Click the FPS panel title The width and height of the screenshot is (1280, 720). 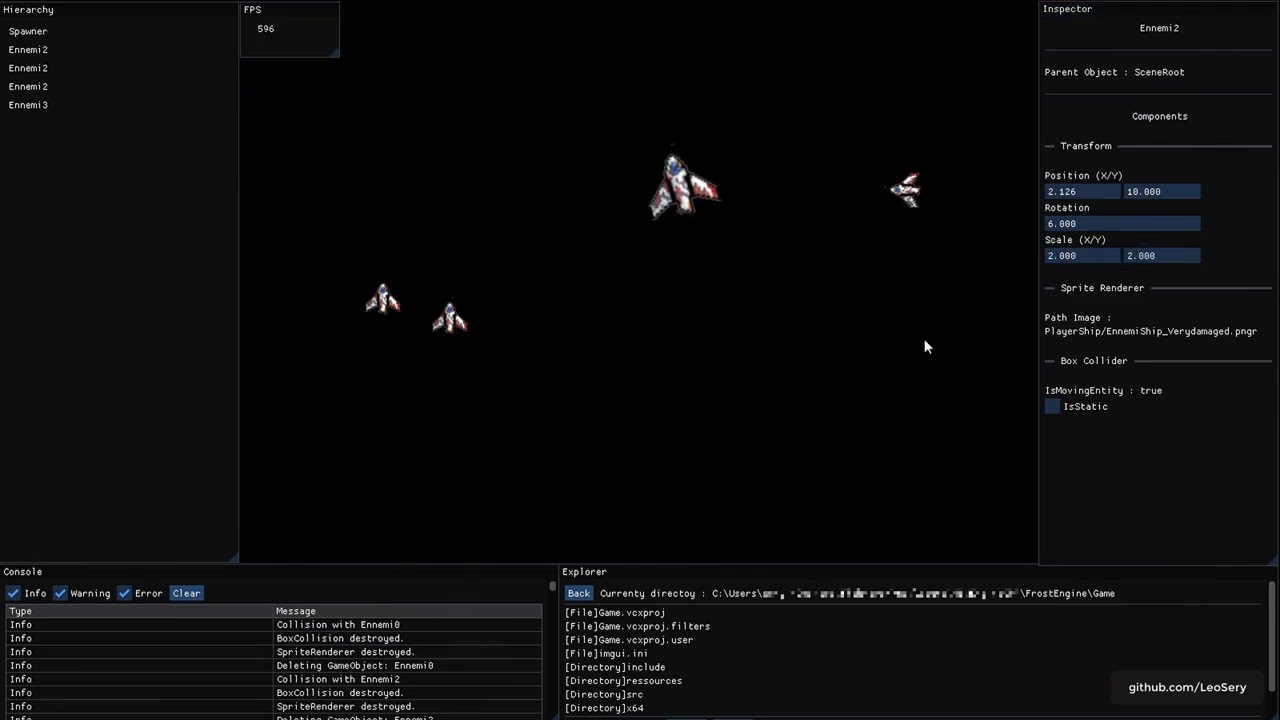252,9
